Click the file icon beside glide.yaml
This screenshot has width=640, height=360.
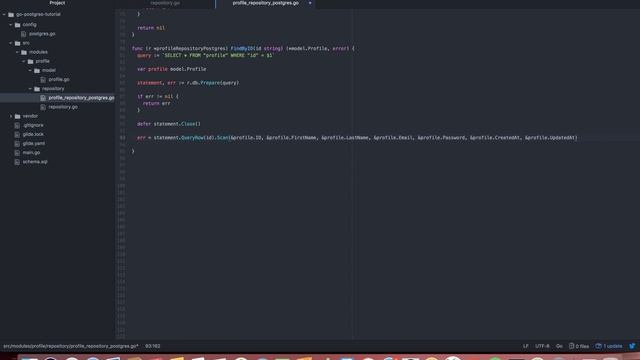[17, 144]
